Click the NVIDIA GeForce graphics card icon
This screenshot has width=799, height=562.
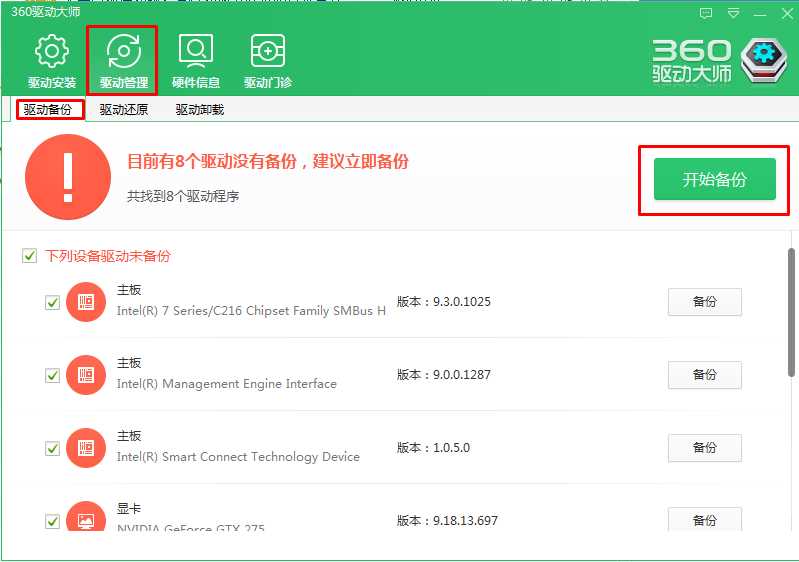[x=86, y=516]
